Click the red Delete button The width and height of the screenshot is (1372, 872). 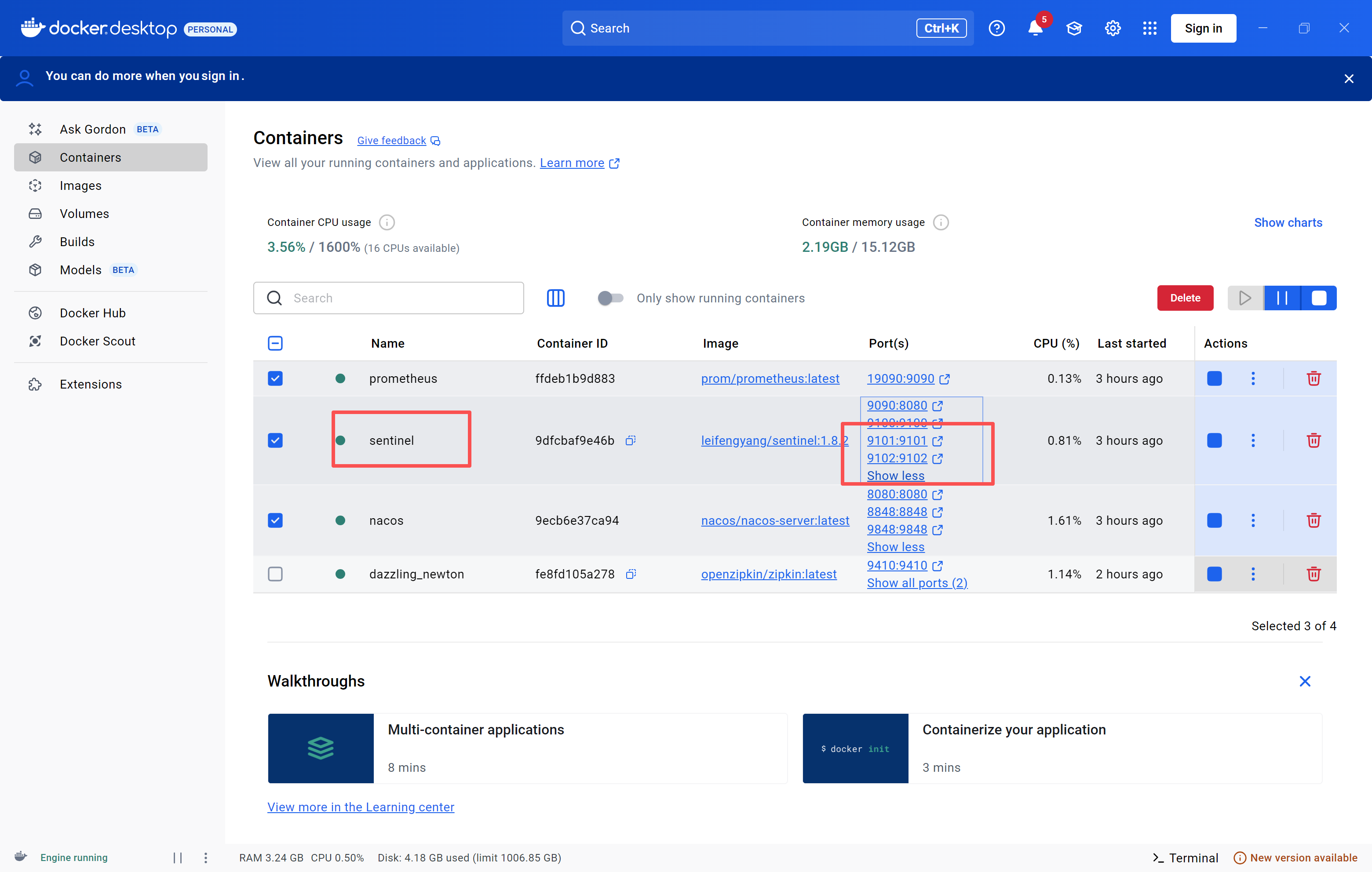tap(1185, 298)
